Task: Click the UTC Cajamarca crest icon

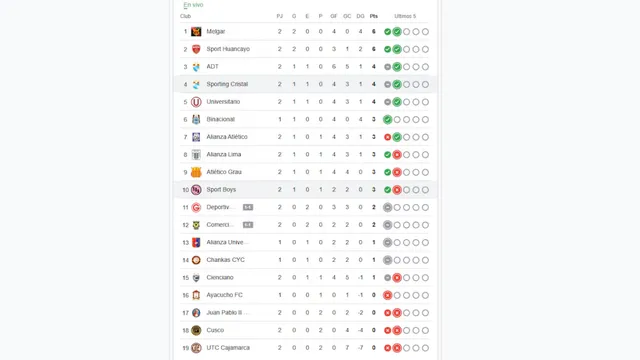Action: coord(196,348)
